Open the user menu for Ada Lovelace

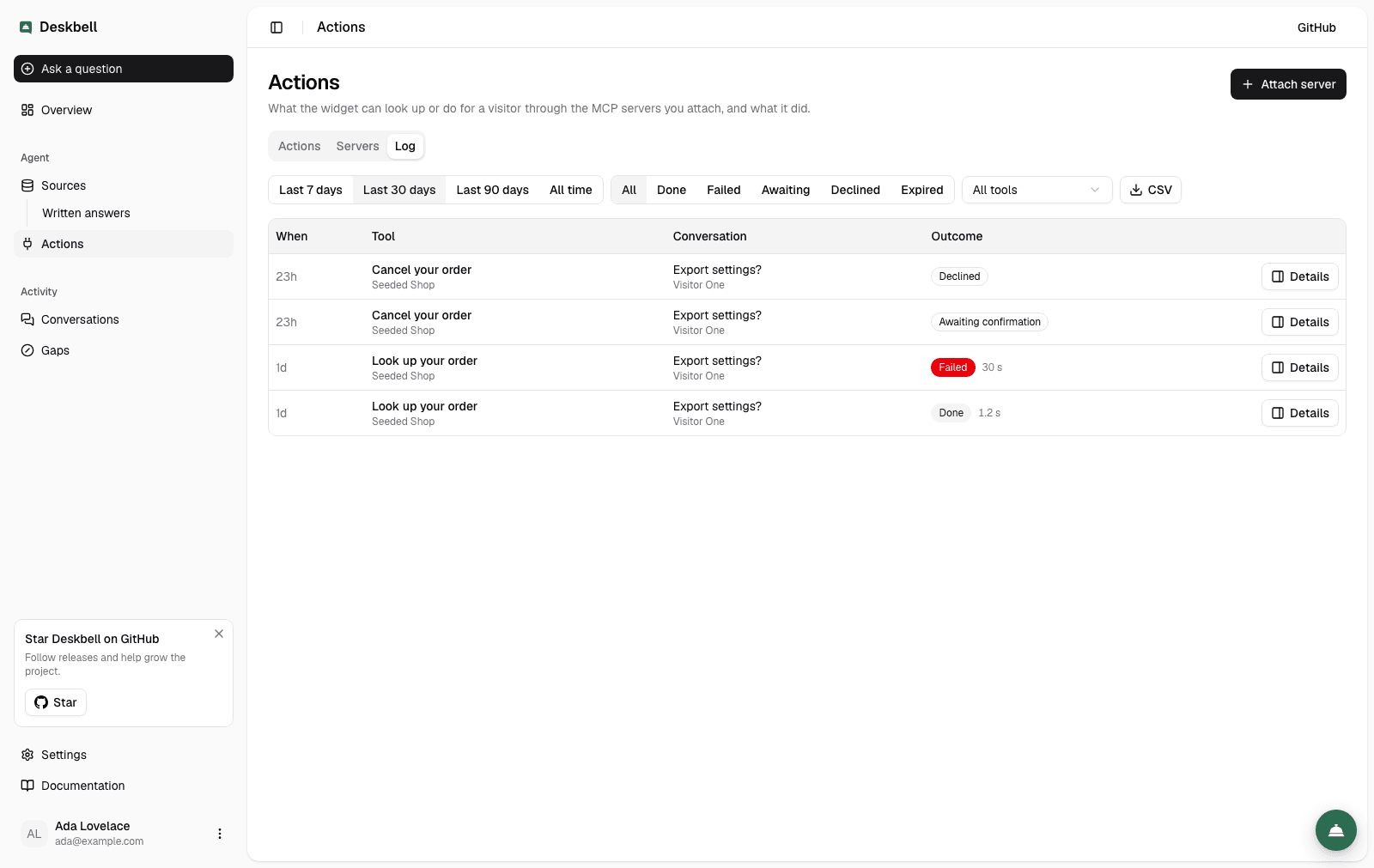[x=220, y=834]
